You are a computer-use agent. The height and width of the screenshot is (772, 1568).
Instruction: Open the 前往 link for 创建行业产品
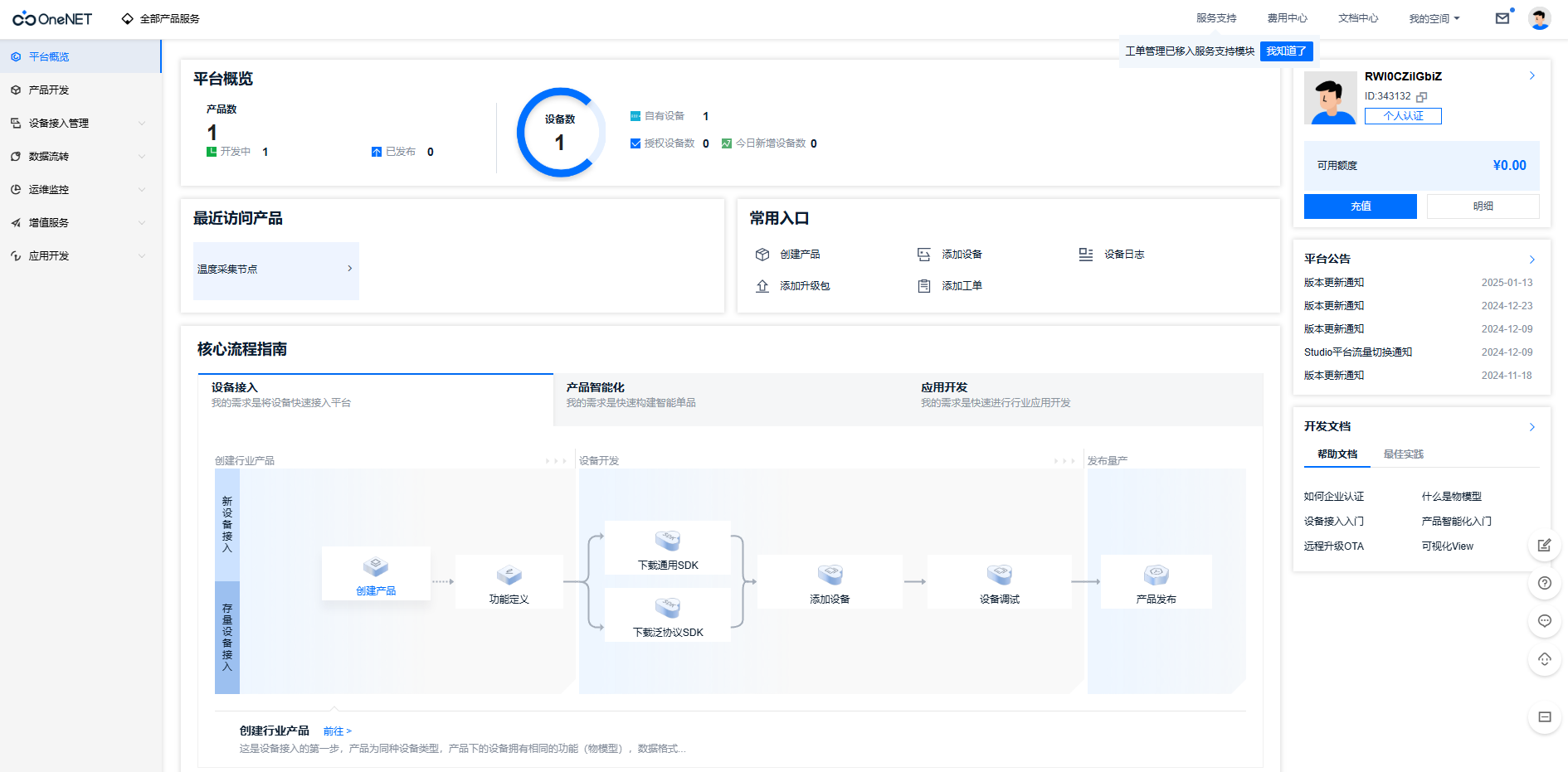(x=337, y=731)
